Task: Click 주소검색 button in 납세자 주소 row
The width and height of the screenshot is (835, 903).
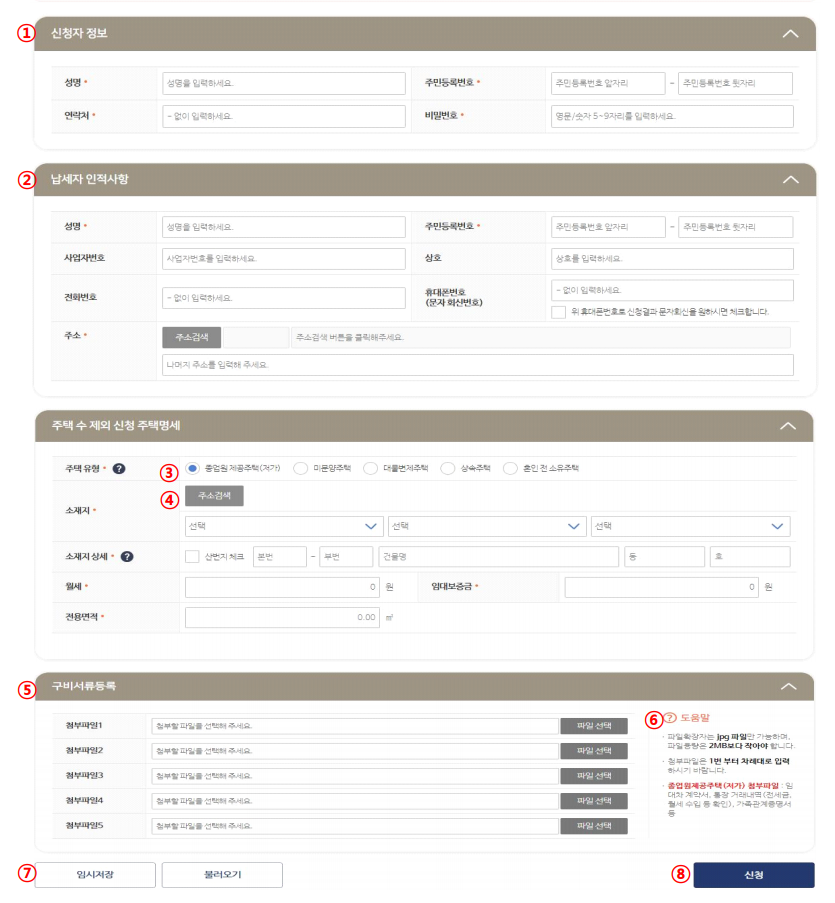Action: point(191,337)
